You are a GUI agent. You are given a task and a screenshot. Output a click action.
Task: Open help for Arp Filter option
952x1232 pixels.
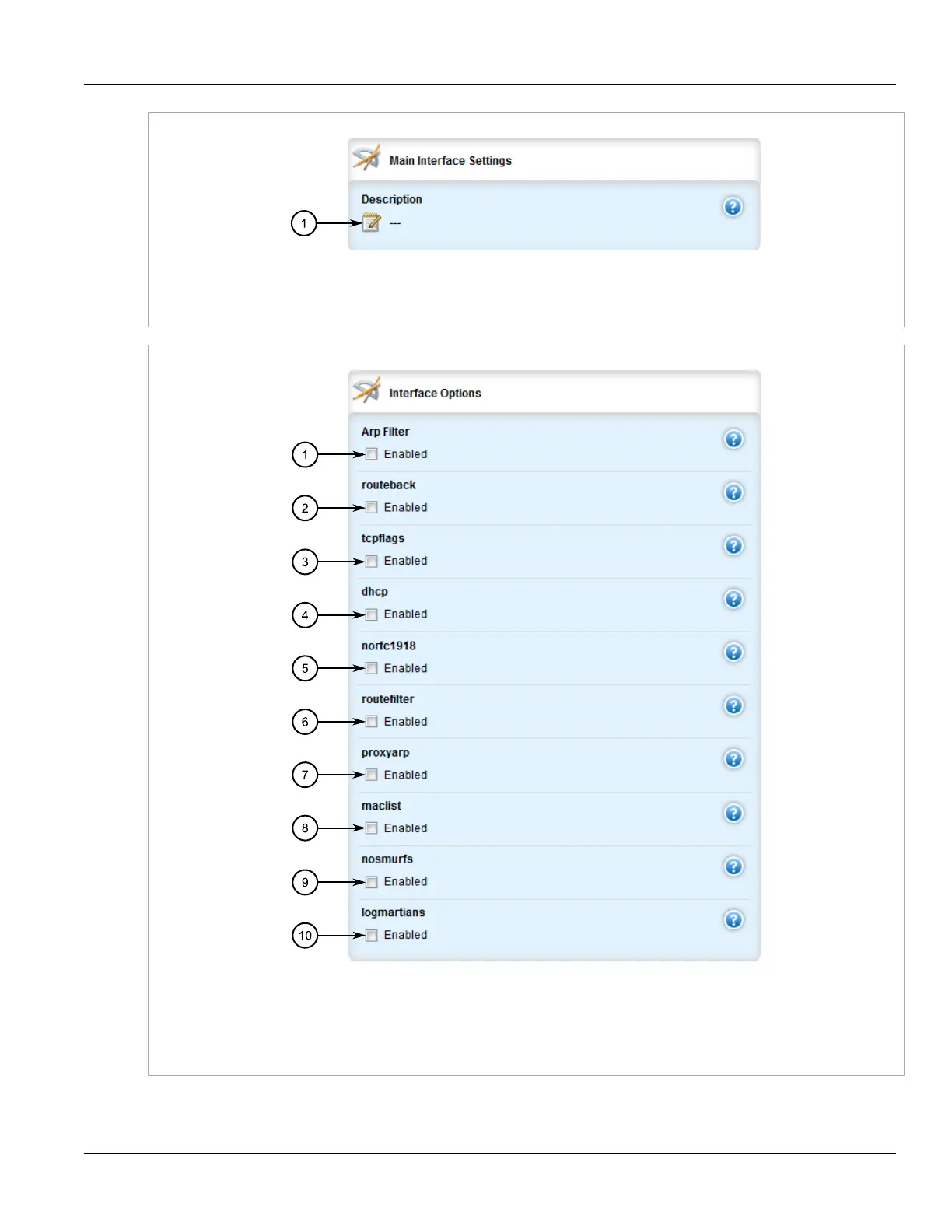[733, 439]
